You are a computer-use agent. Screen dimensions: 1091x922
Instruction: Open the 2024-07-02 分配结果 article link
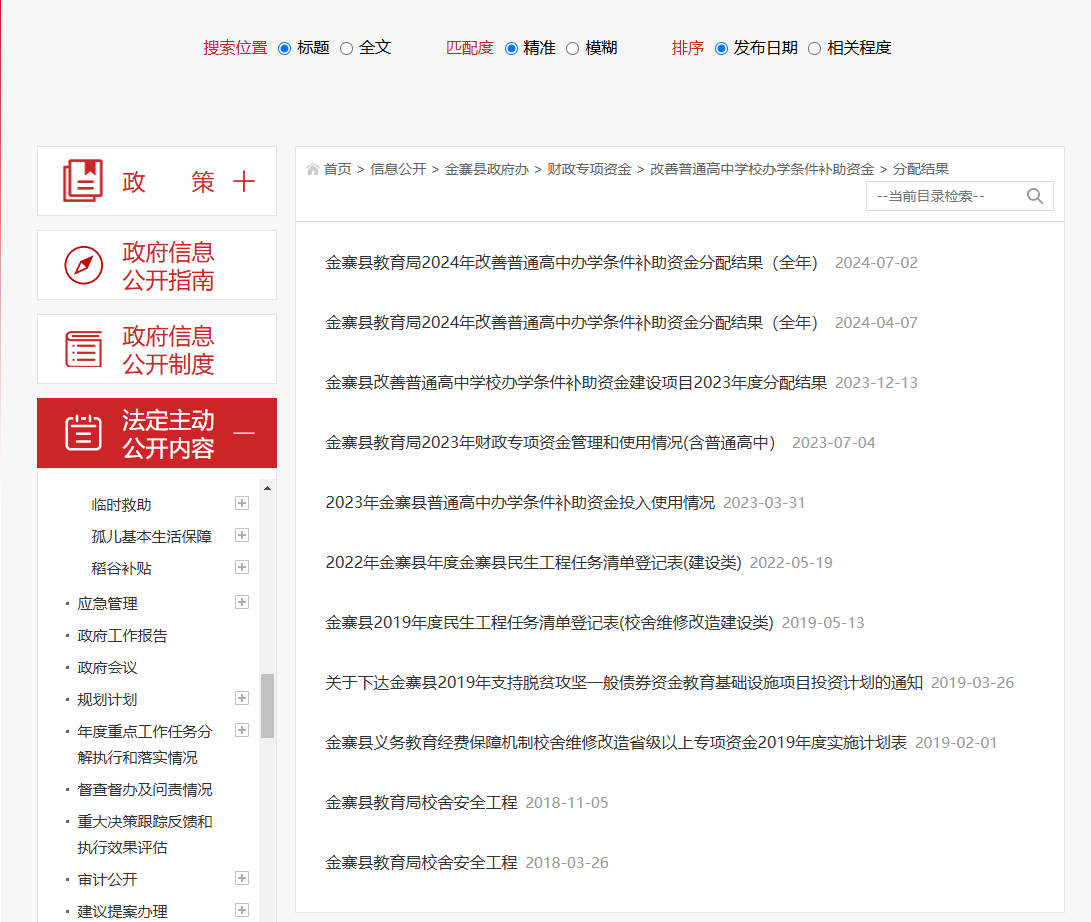click(571, 263)
